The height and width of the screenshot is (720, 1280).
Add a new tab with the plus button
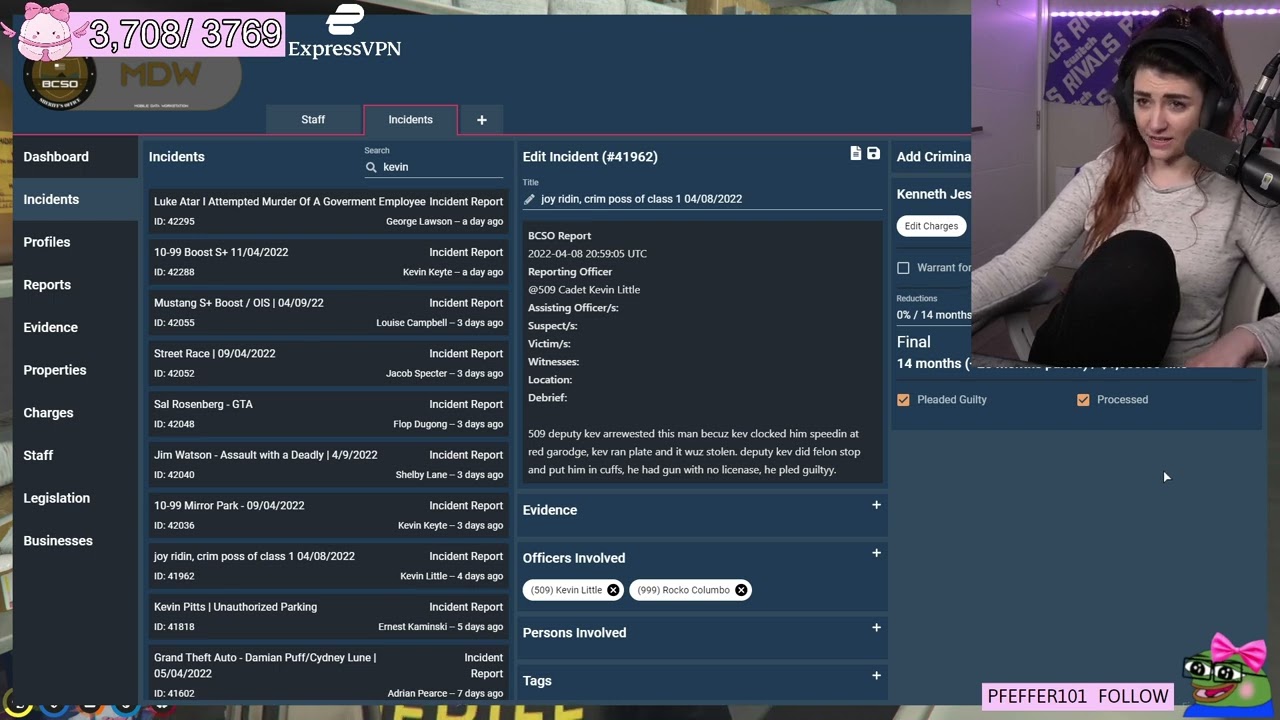click(481, 120)
